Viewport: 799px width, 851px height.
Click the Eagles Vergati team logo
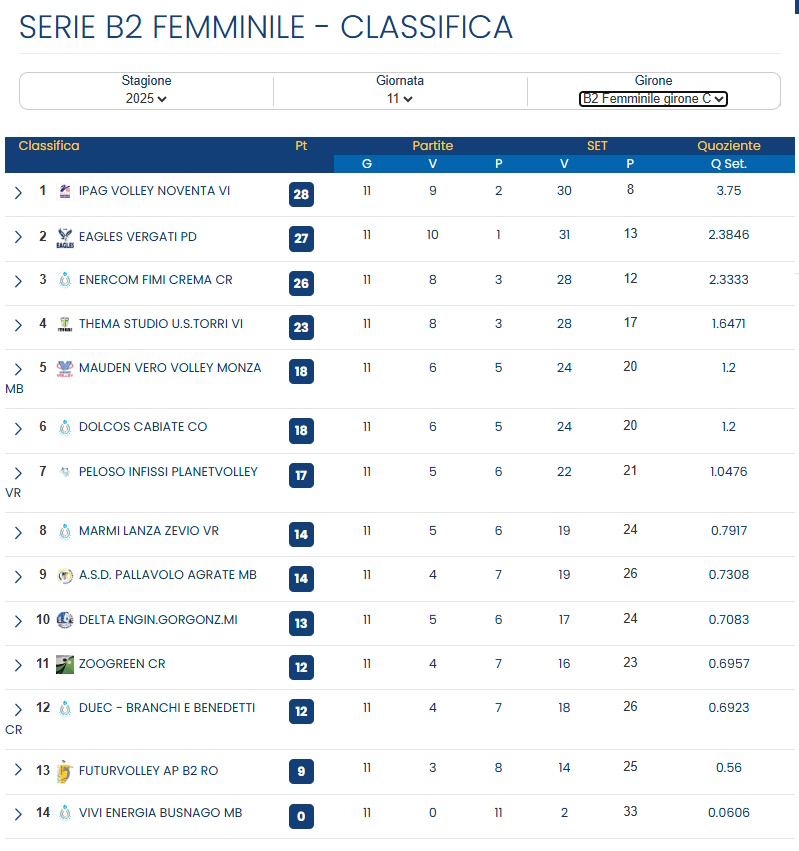(x=65, y=237)
